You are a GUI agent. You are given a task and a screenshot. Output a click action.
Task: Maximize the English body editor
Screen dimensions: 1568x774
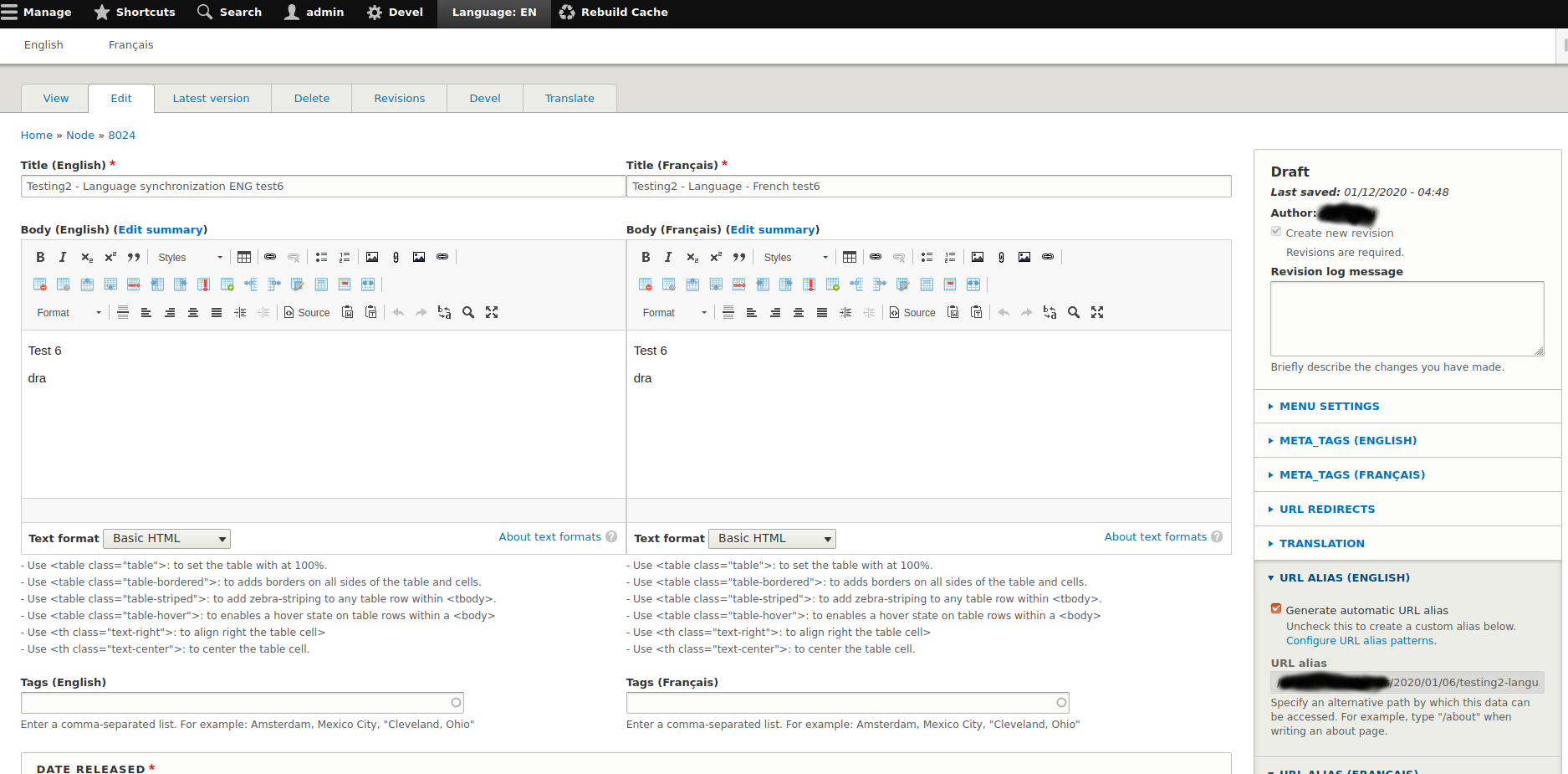(492, 312)
